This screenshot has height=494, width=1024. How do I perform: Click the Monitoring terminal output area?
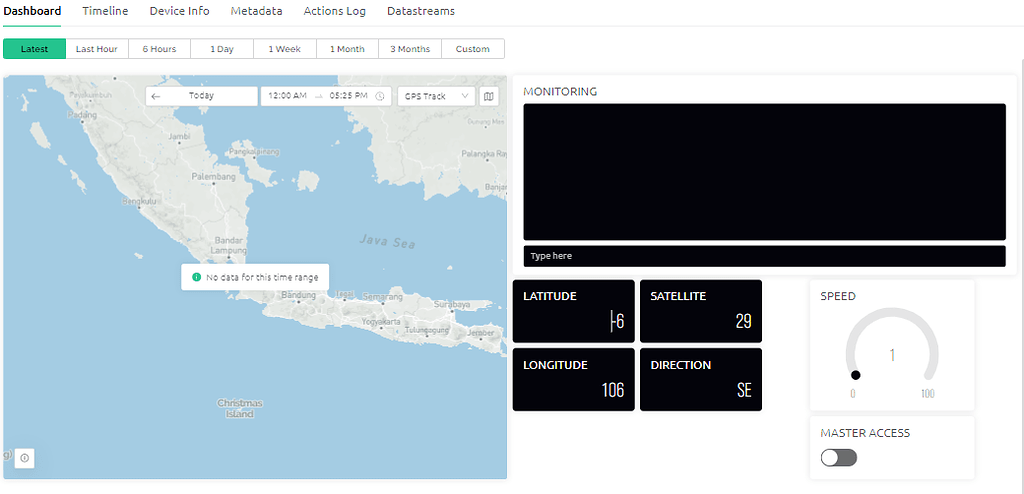pos(764,172)
